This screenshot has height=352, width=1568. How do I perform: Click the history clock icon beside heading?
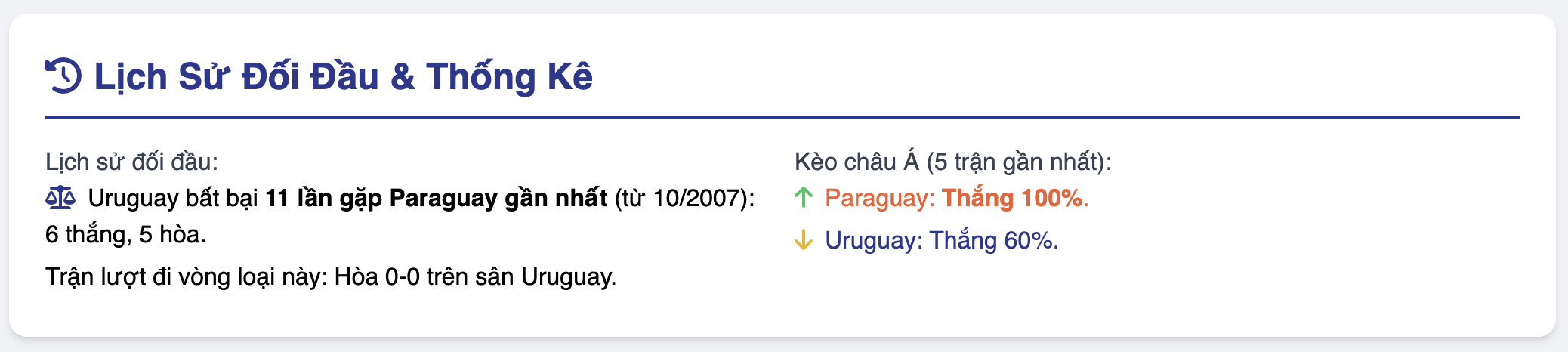pos(63,76)
